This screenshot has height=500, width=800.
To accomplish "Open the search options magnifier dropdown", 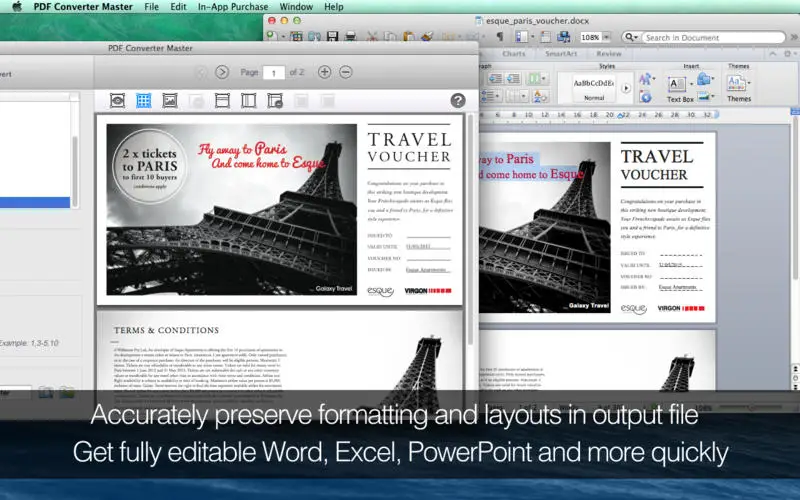I will pos(632,37).
